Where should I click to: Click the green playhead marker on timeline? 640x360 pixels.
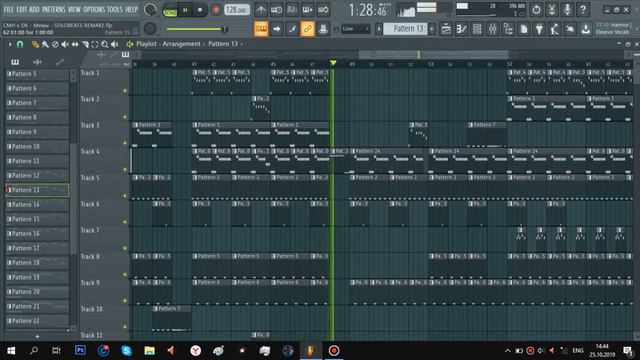(x=333, y=63)
